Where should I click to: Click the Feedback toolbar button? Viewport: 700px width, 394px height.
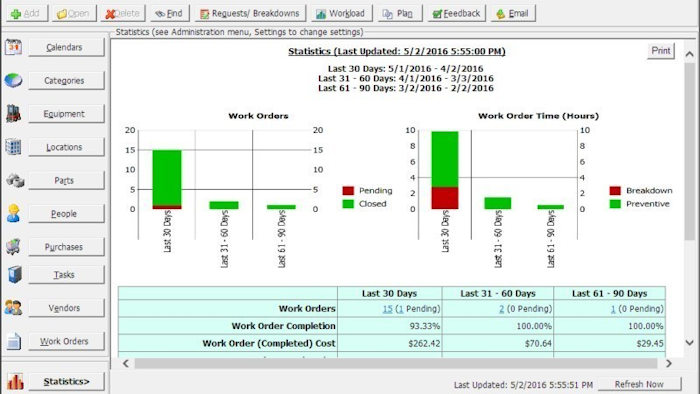pyautogui.click(x=456, y=13)
